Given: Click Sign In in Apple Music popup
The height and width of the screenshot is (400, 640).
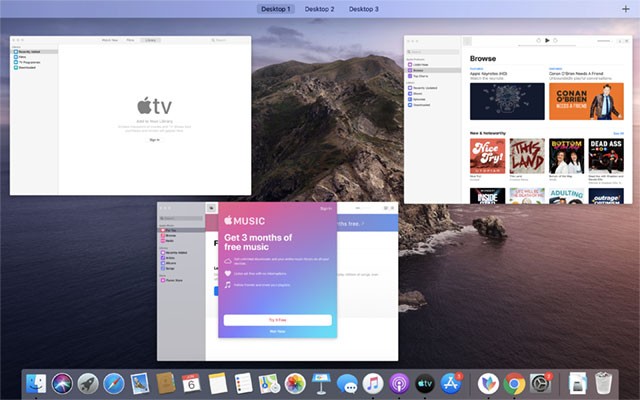Looking at the screenshot, I should coord(326,209).
